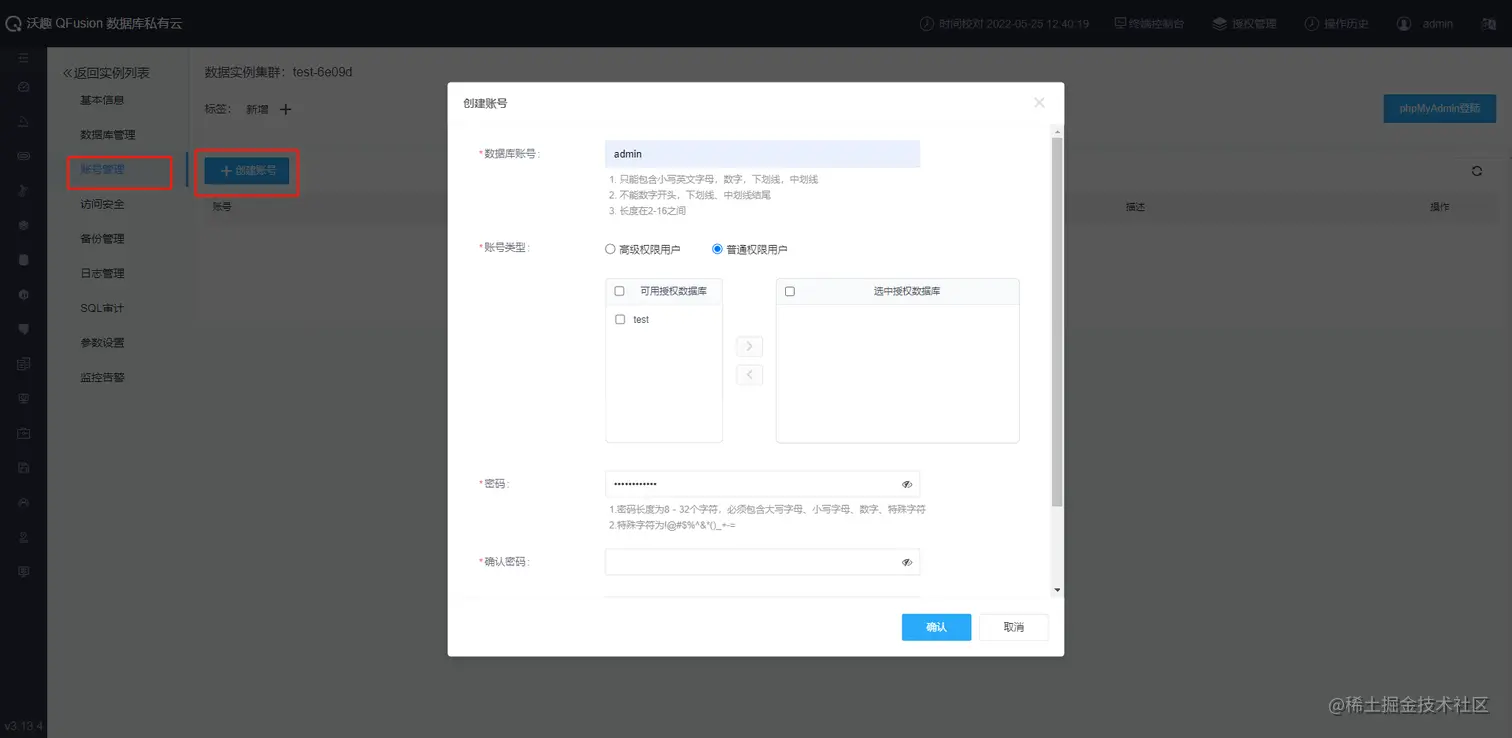Screen dimensions: 1512x738
Task: Click the dialog scrollbar down arrow
Action: pos(1058,590)
